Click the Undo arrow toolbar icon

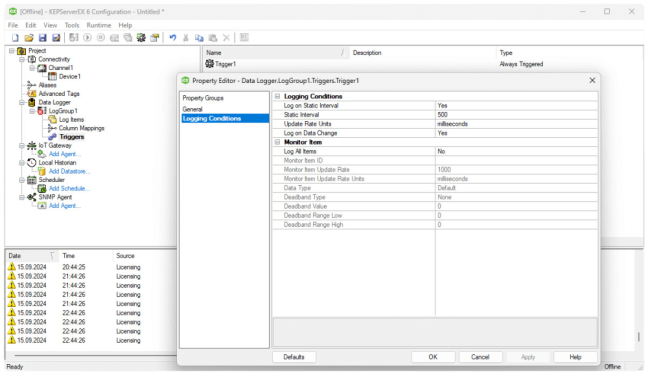(x=173, y=38)
